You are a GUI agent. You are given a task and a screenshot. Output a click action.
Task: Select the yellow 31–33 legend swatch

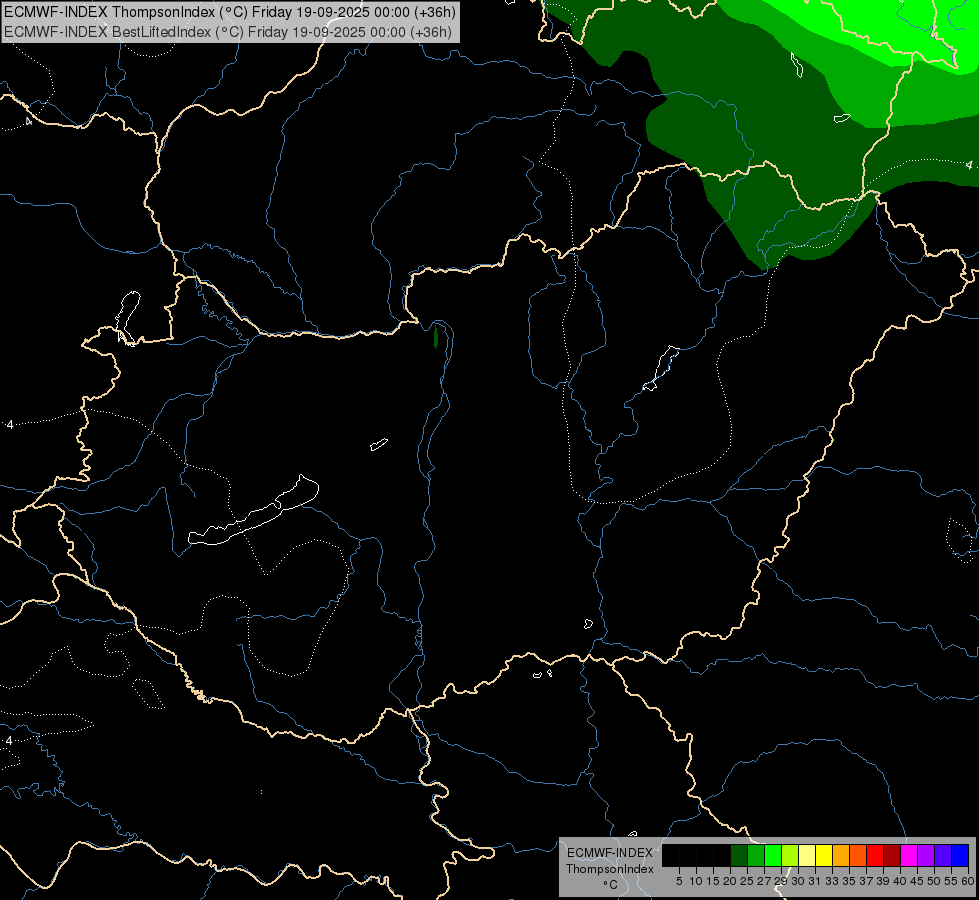click(824, 855)
